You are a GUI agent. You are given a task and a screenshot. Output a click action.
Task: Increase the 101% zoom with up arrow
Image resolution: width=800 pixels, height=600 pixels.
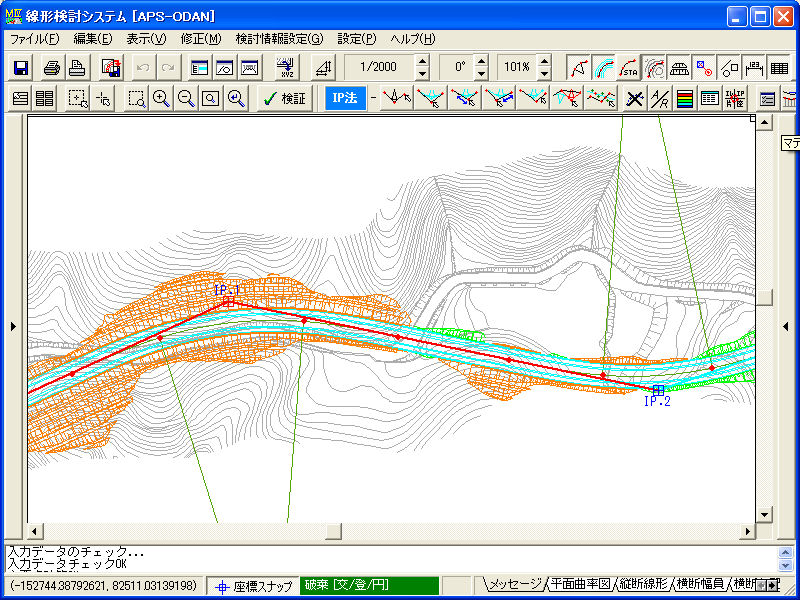544,62
